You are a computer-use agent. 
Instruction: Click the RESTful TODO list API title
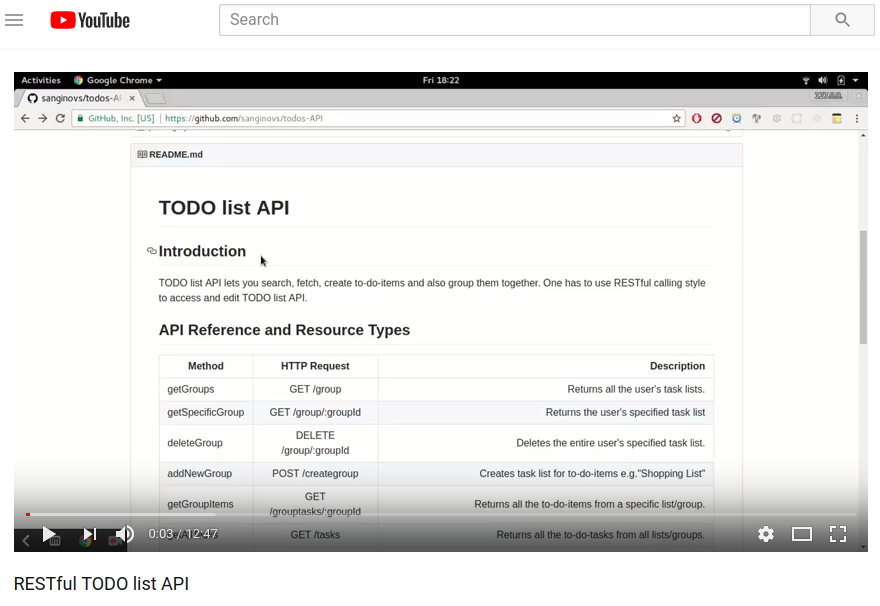pyautogui.click(x=102, y=584)
